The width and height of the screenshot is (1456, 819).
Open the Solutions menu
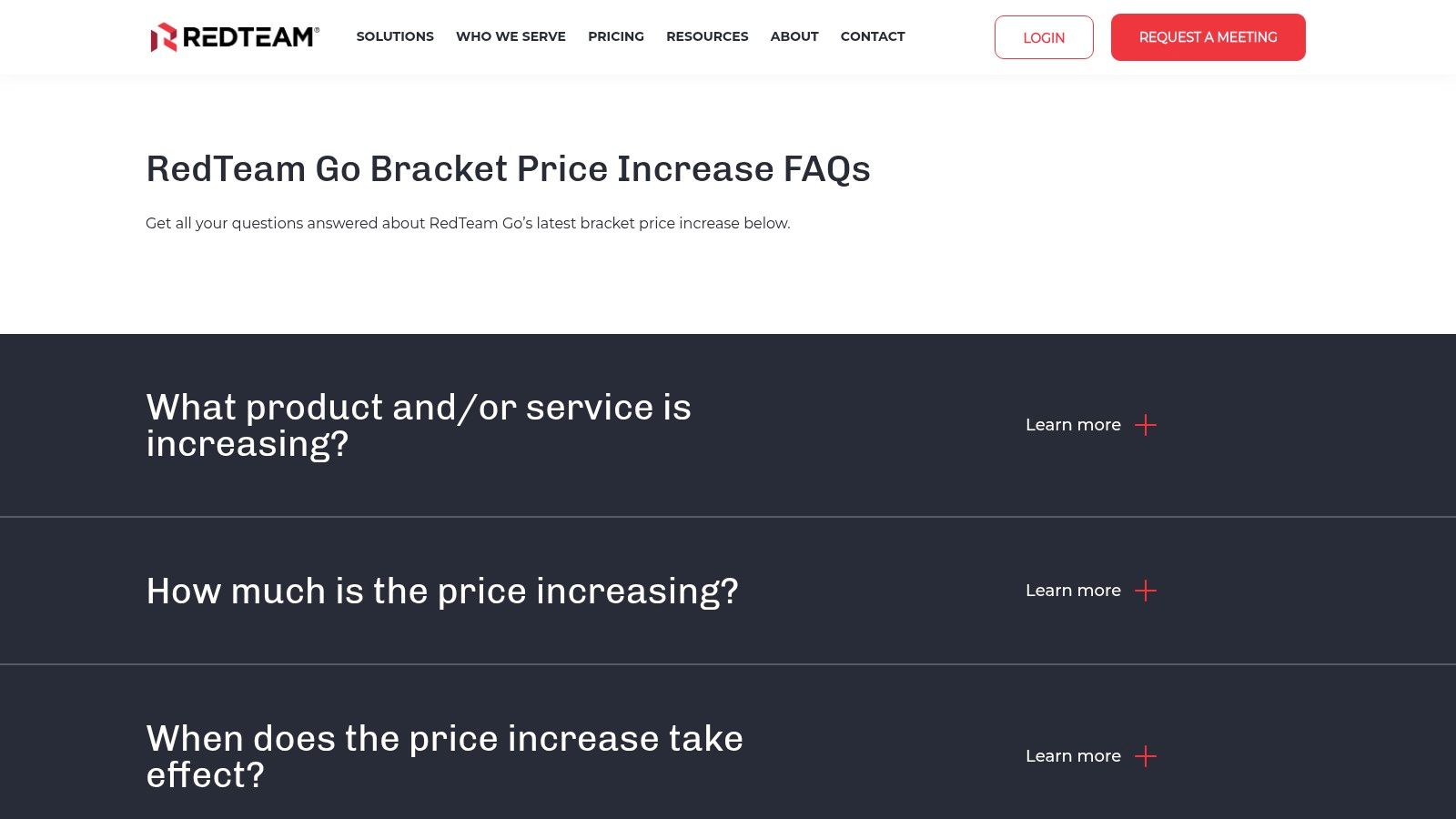tap(395, 36)
